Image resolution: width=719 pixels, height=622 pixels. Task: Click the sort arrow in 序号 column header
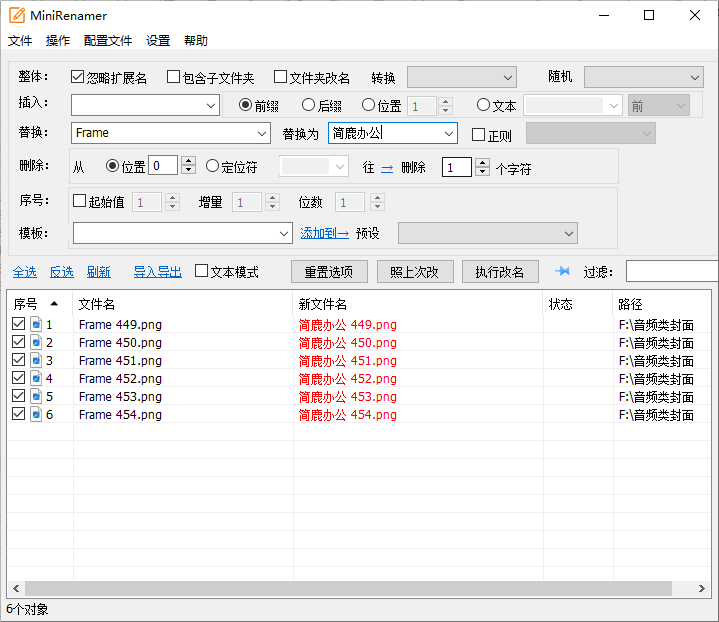click(x=54, y=303)
